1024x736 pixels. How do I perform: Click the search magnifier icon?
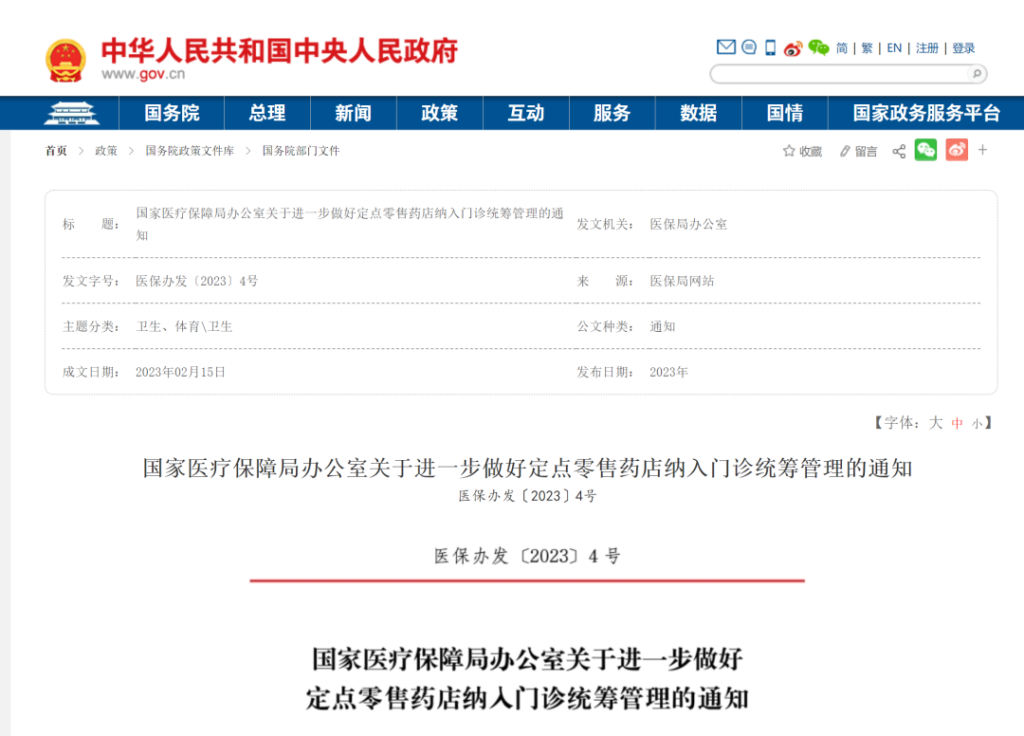(976, 74)
